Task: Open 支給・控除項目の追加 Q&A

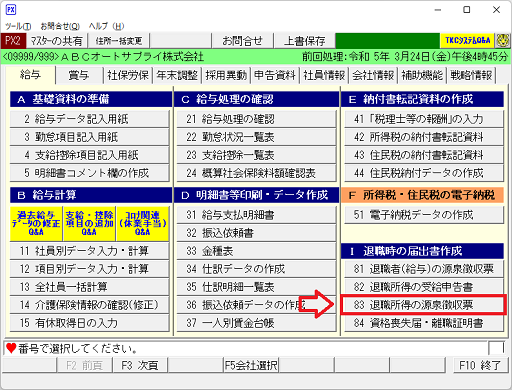Action: click(x=89, y=224)
